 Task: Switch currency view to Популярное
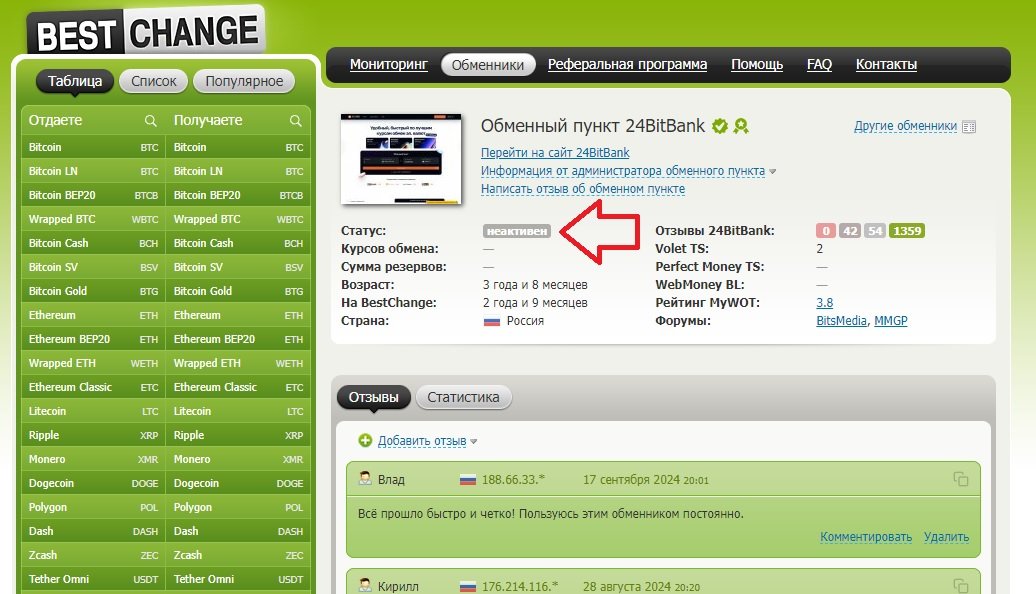tap(245, 82)
